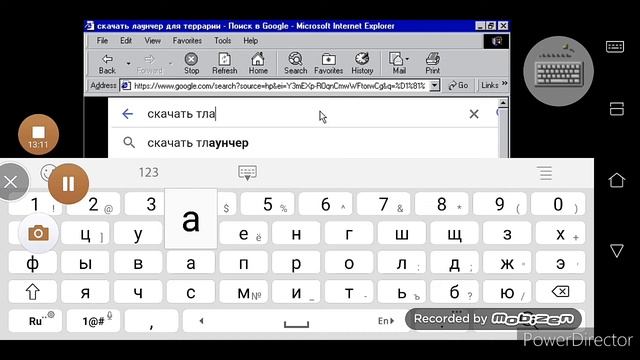Click the Search toolbar icon
Image resolution: width=640 pixels, height=360 pixels.
click(x=296, y=64)
